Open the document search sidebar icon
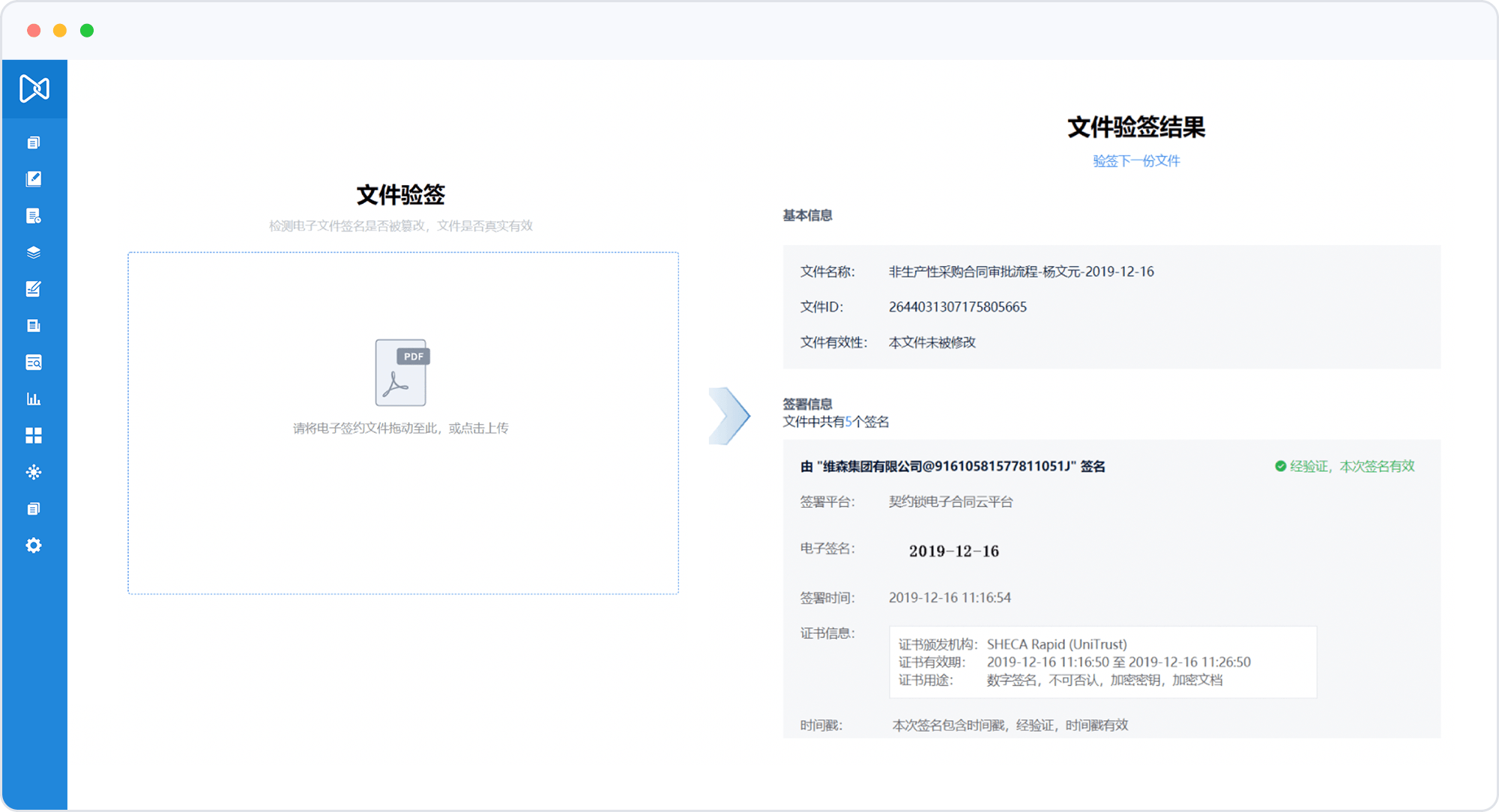This screenshot has height=812, width=1499. coord(34,363)
